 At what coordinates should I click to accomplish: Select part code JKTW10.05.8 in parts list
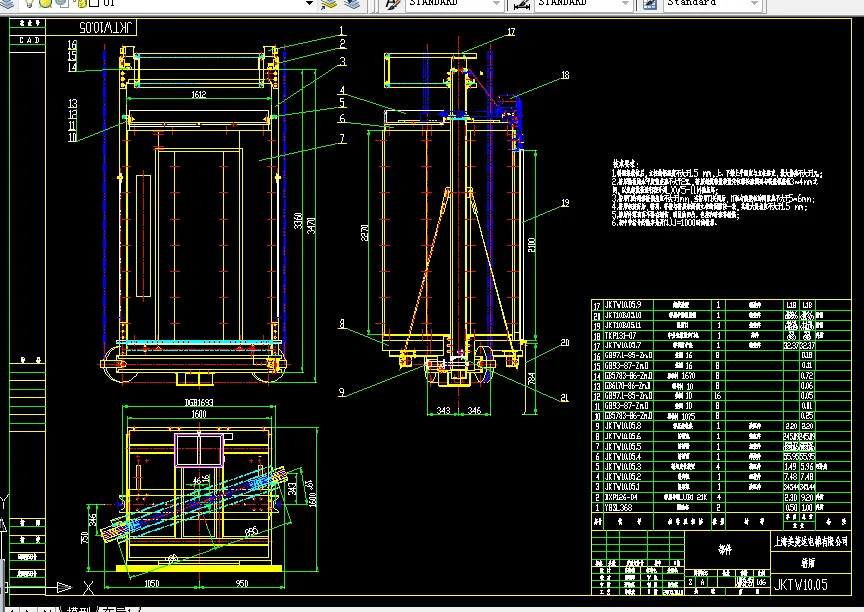(623, 426)
